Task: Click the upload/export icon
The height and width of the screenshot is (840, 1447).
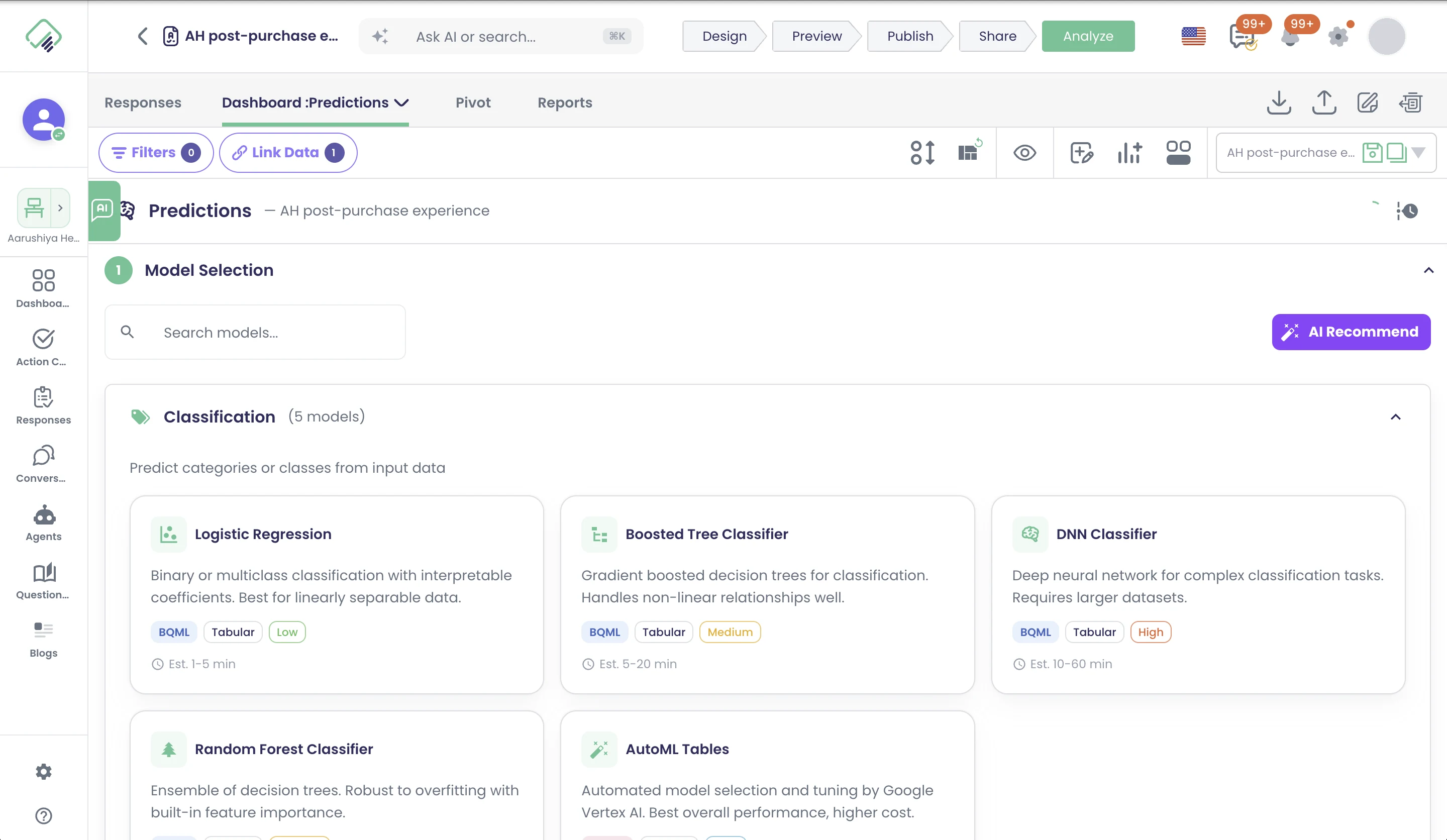Action: click(x=1324, y=103)
